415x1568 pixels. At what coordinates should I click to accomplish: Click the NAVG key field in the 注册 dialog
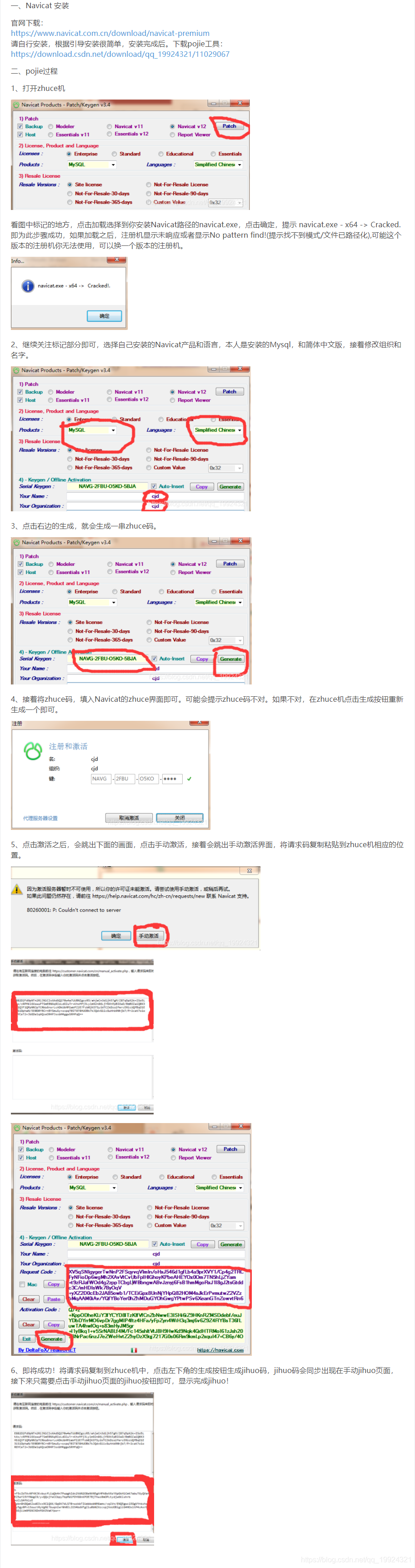100,779
